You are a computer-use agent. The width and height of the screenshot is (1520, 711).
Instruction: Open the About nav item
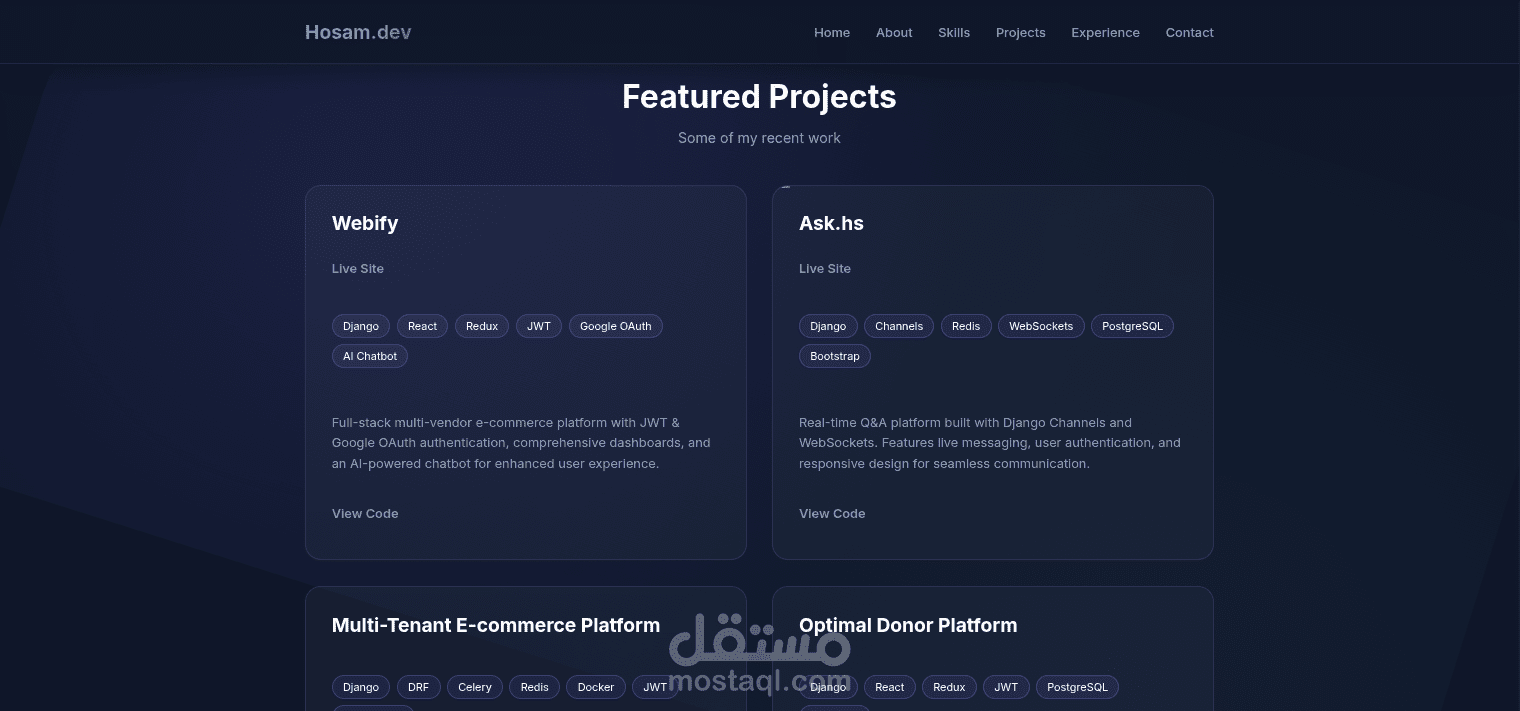click(x=894, y=33)
